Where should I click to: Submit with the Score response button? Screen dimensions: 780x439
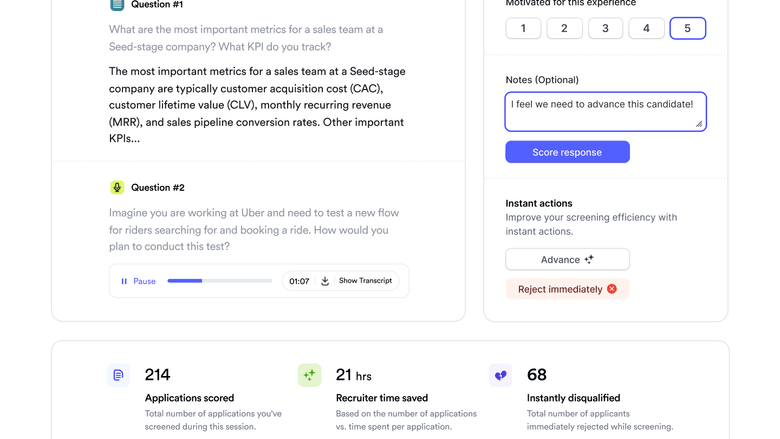point(567,152)
